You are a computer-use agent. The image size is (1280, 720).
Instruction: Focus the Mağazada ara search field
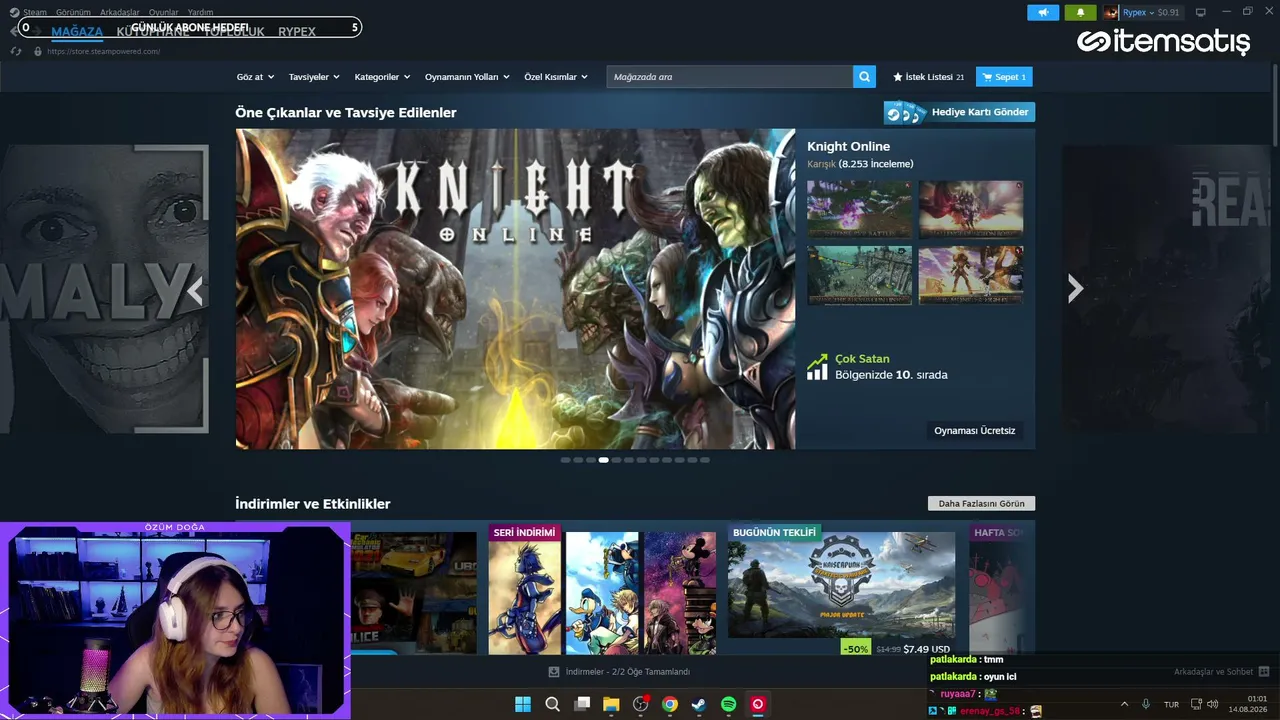[730, 77]
